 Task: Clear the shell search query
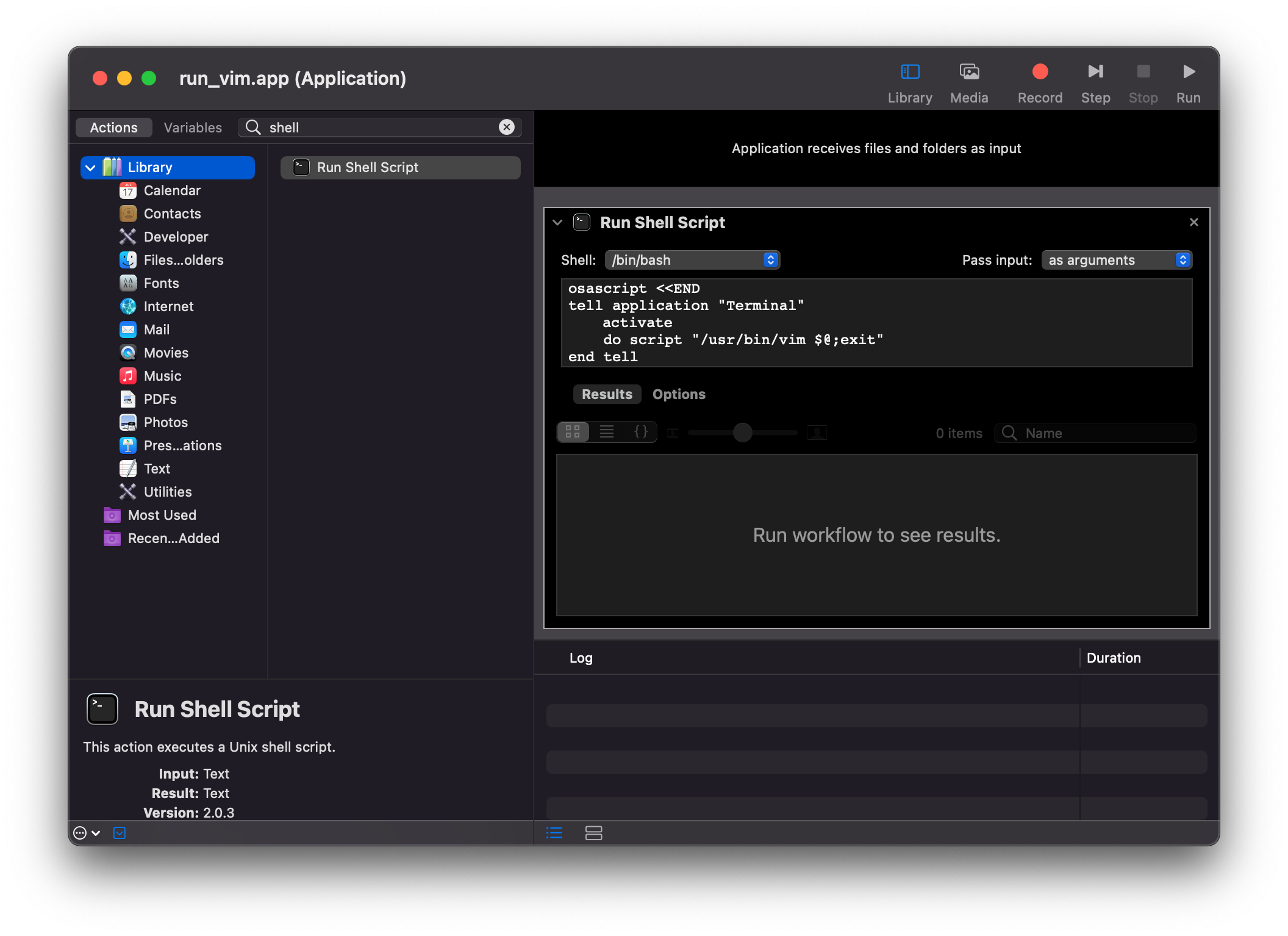(x=506, y=127)
